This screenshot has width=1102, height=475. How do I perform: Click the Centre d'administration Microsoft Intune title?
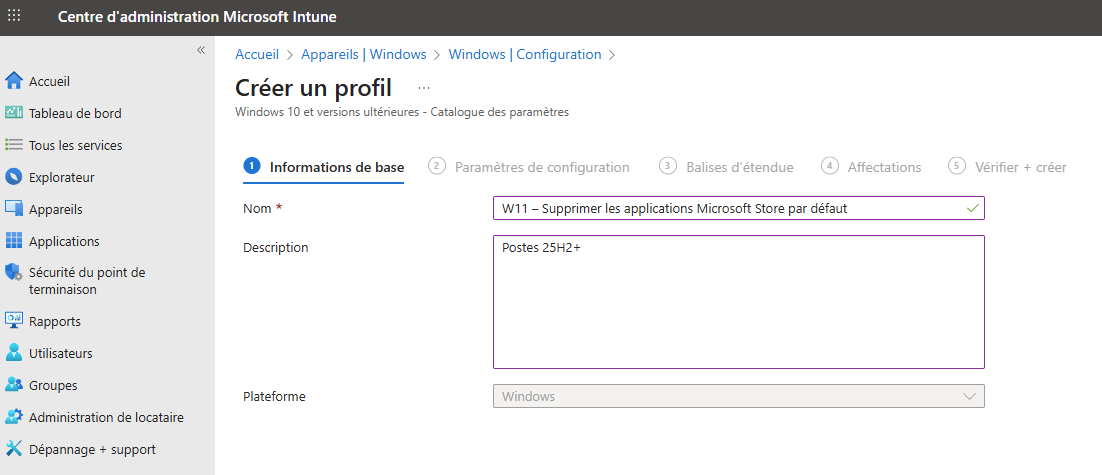click(197, 17)
